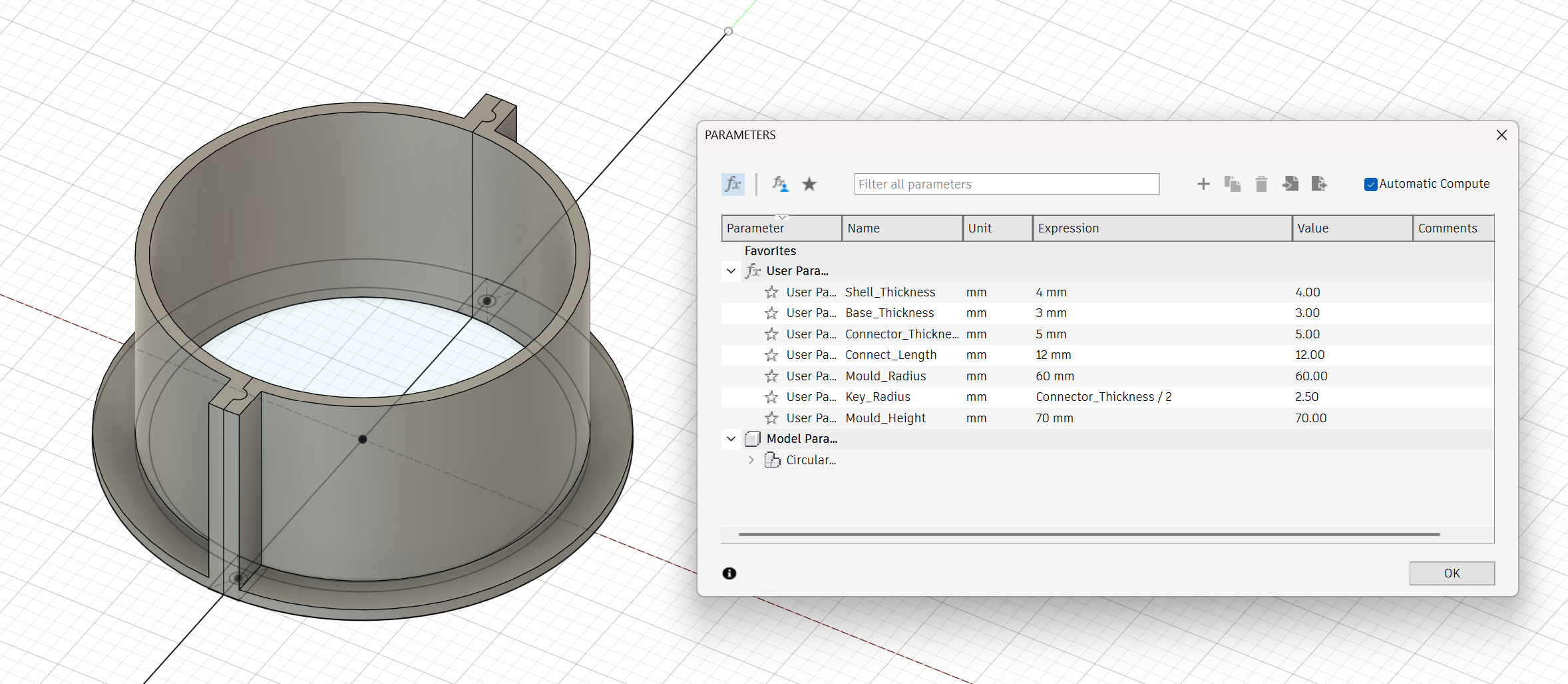Favorite the Mould_Radius parameter star
The image size is (1568, 684).
click(771, 376)
